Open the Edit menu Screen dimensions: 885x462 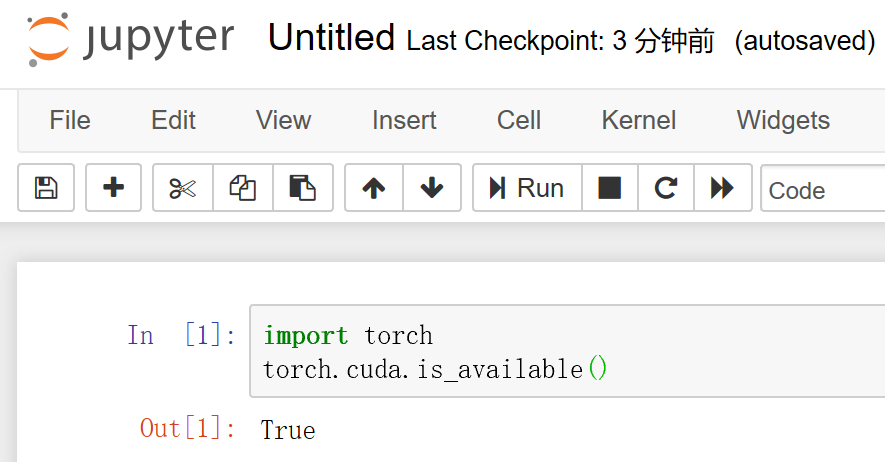[x=173, y=120]
